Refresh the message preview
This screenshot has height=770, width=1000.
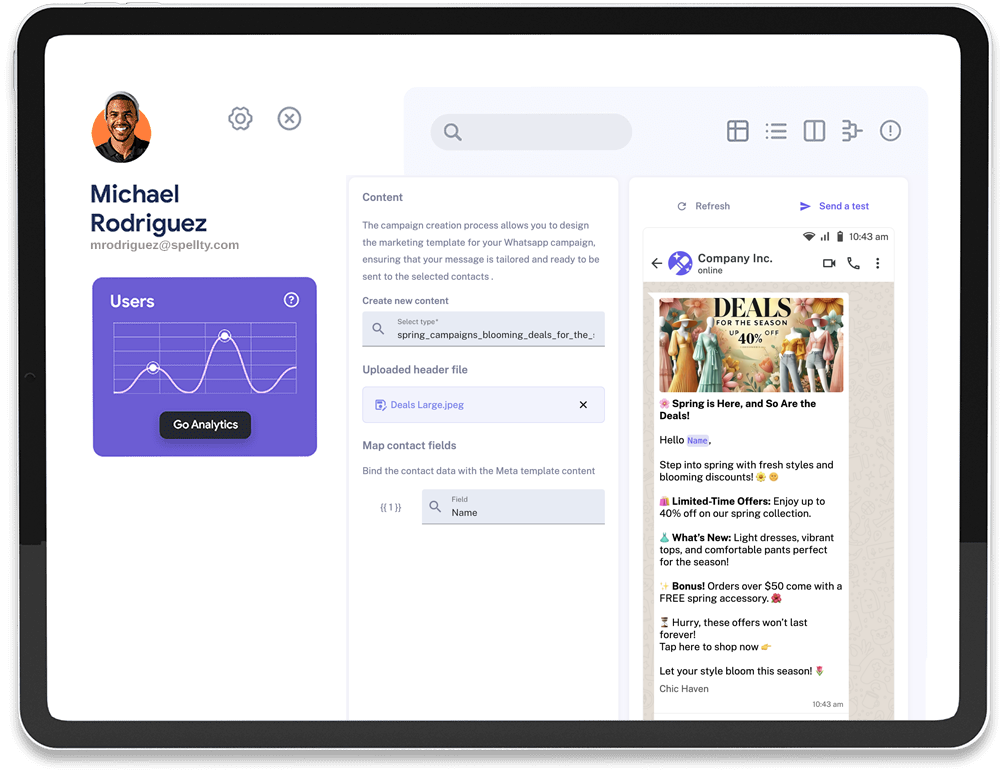[704, 206]
